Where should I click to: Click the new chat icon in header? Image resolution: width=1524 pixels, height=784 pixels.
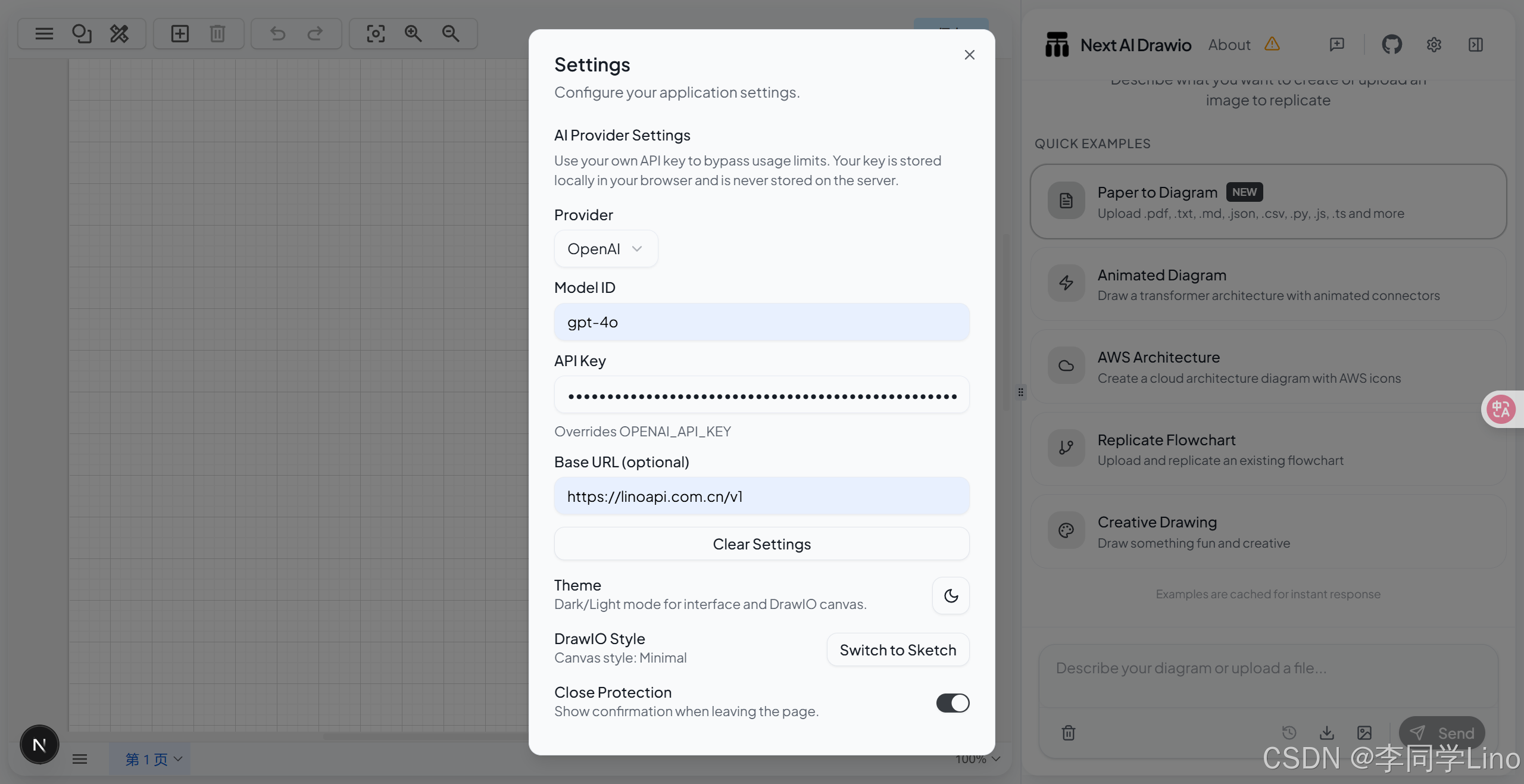[1337, 45]
